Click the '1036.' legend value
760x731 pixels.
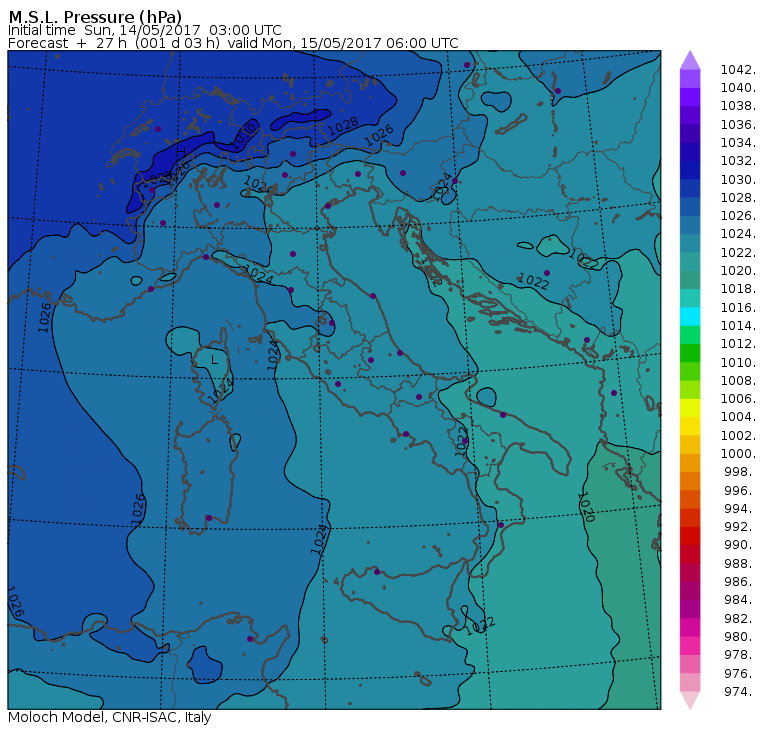(x=738, y=125)
